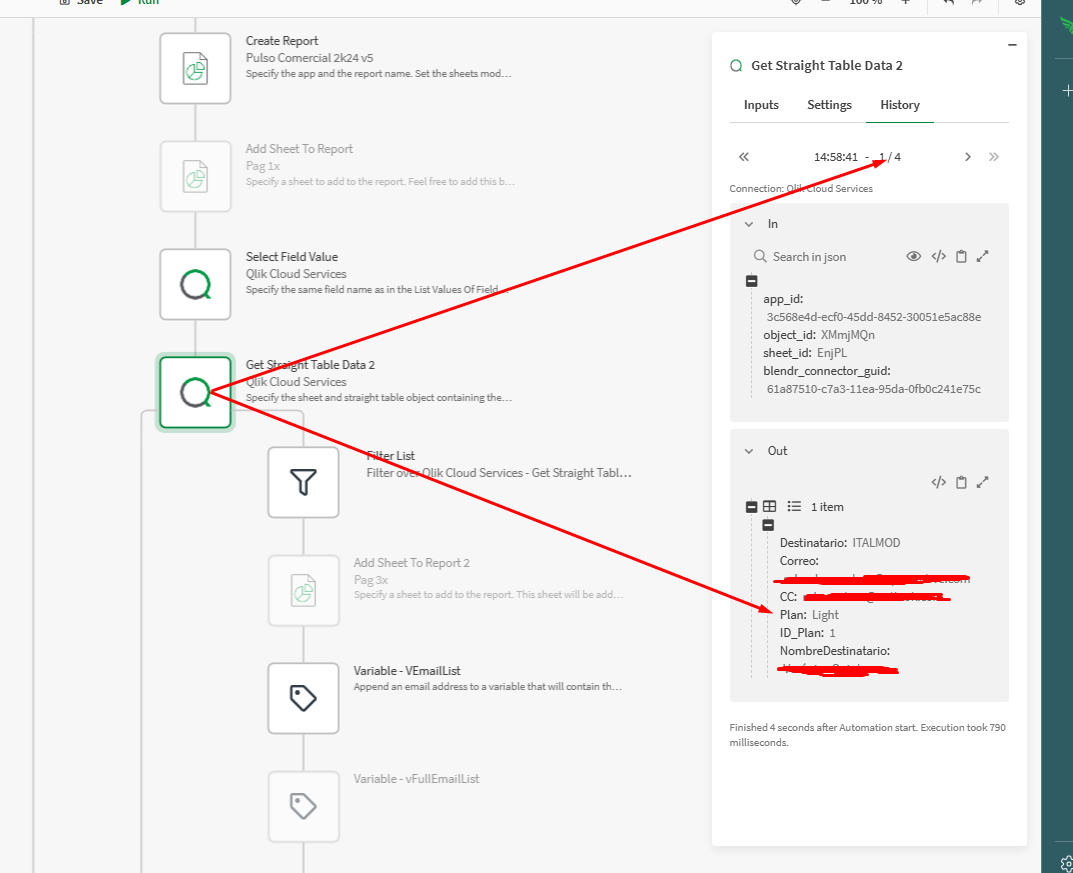Open the Inputs tab
The width and height of the screenshot is (1073, 873).
tap(761, 105)
